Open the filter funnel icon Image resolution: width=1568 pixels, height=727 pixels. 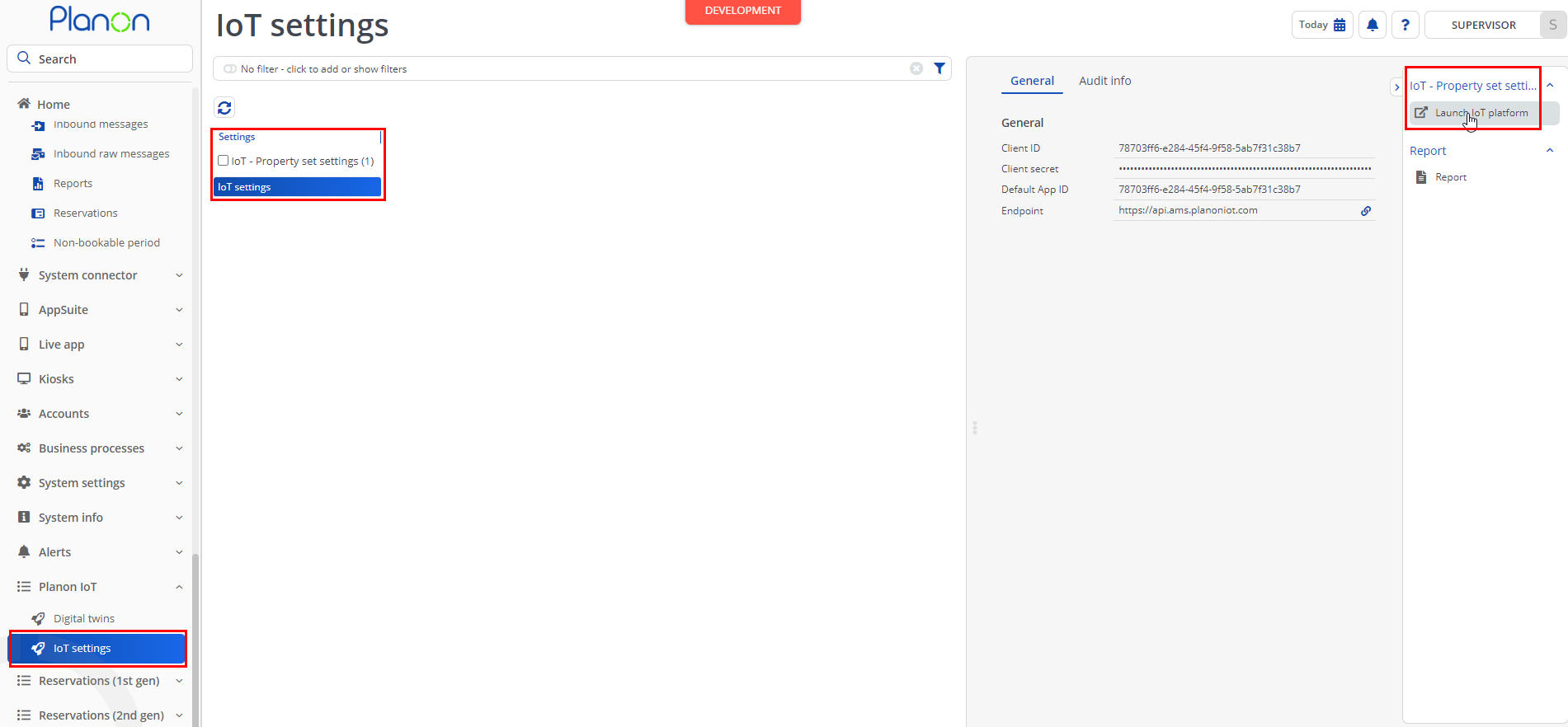click(939, 68)
